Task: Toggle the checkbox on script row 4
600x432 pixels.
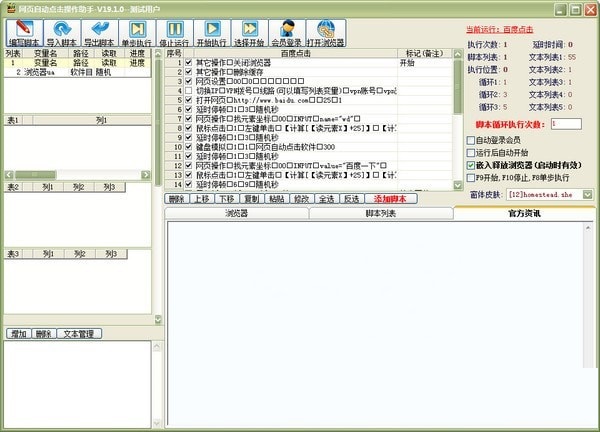Action: [187, 91]
